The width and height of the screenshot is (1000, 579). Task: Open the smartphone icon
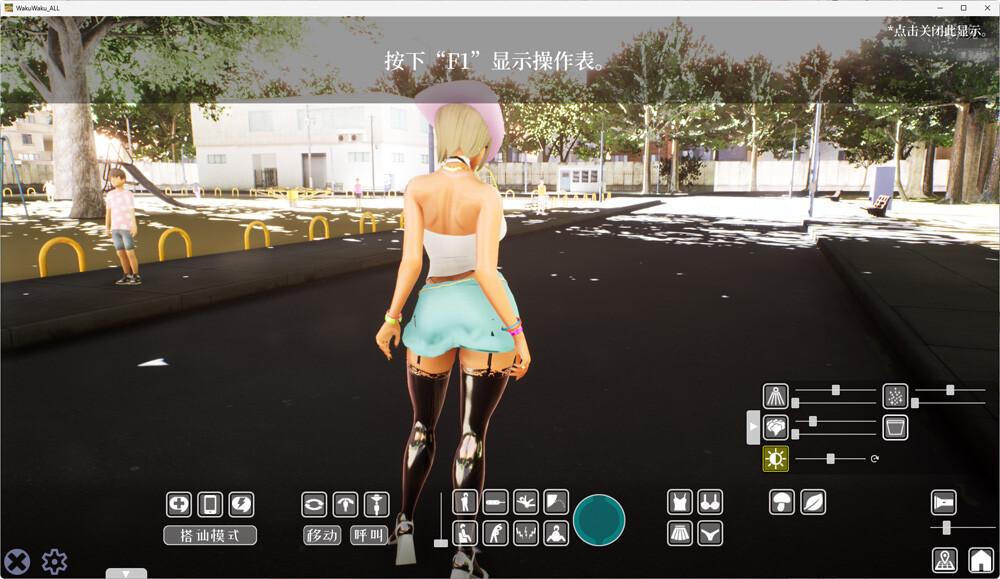coord(210,504)
